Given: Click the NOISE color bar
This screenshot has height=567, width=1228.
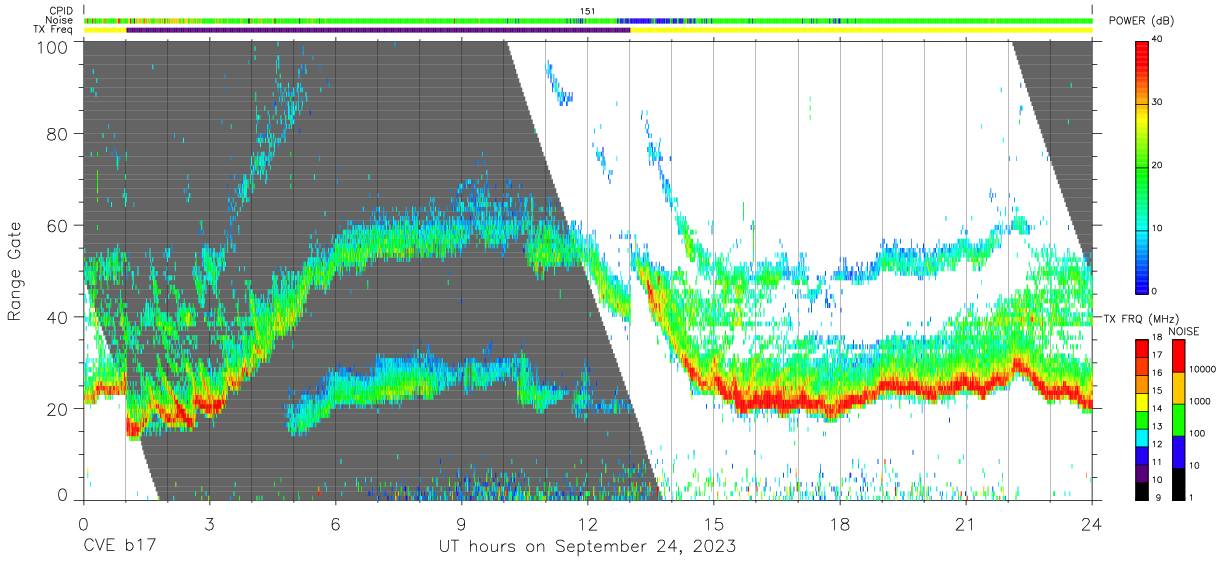Looking at the screenshot, I should tap(1177, 419).
